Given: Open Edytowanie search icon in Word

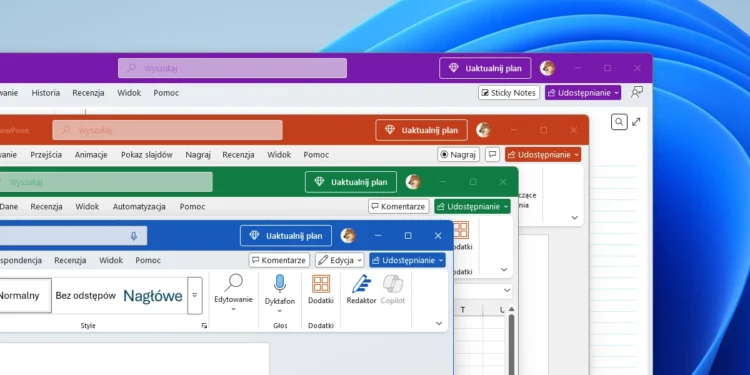Looking at the screenshot, I should coord(233,283).
